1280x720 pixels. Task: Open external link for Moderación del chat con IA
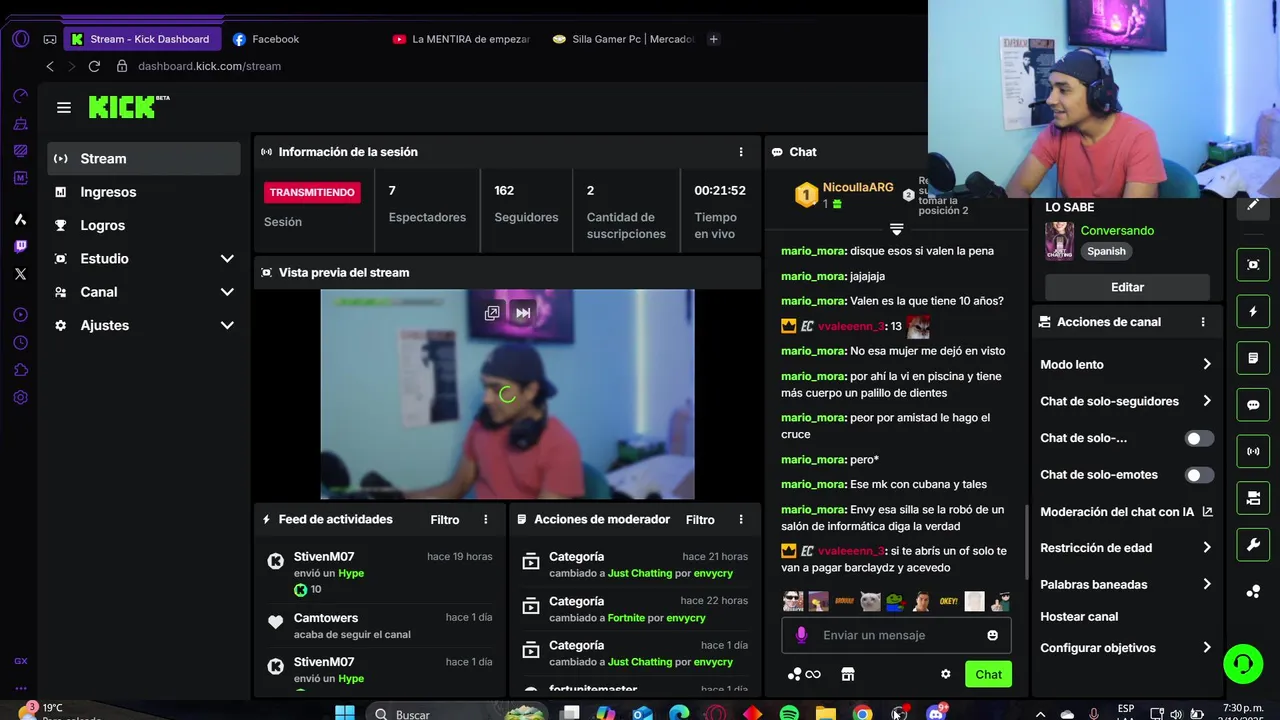[1207, 511]
